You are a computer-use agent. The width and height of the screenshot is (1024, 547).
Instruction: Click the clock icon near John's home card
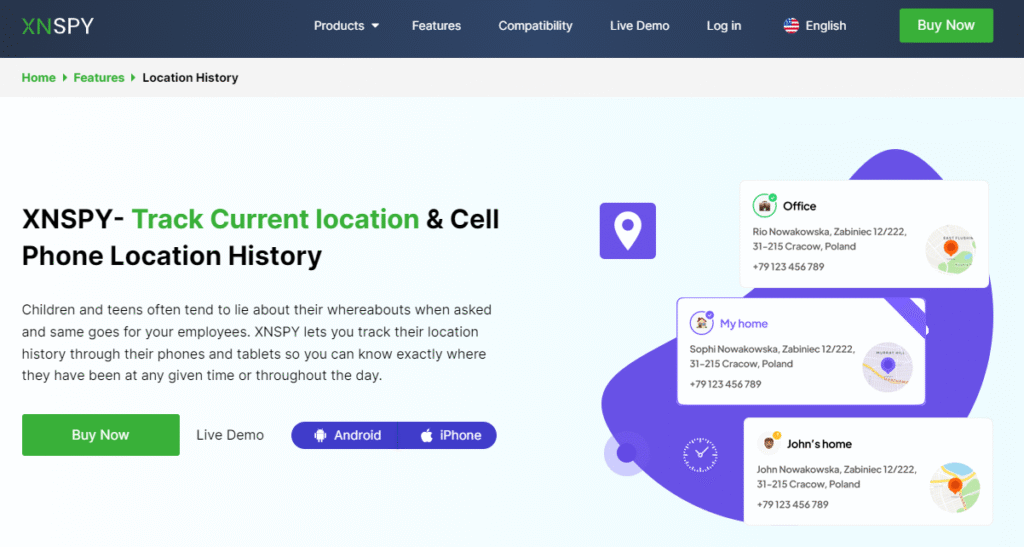pos(700,454)
